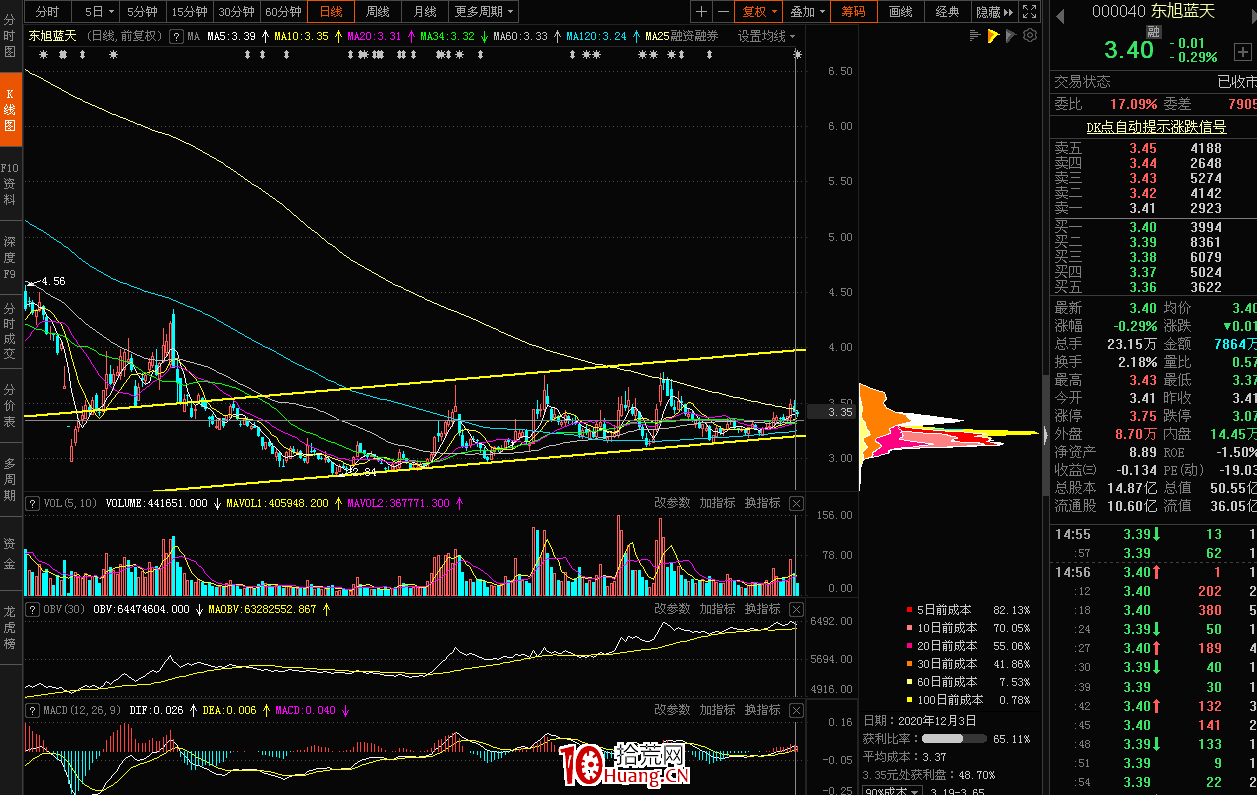The height and width of the screenshot is (795, 1257).
Task: Enter fullscreen chart mode via expand icon
Action: point(1028,12)
